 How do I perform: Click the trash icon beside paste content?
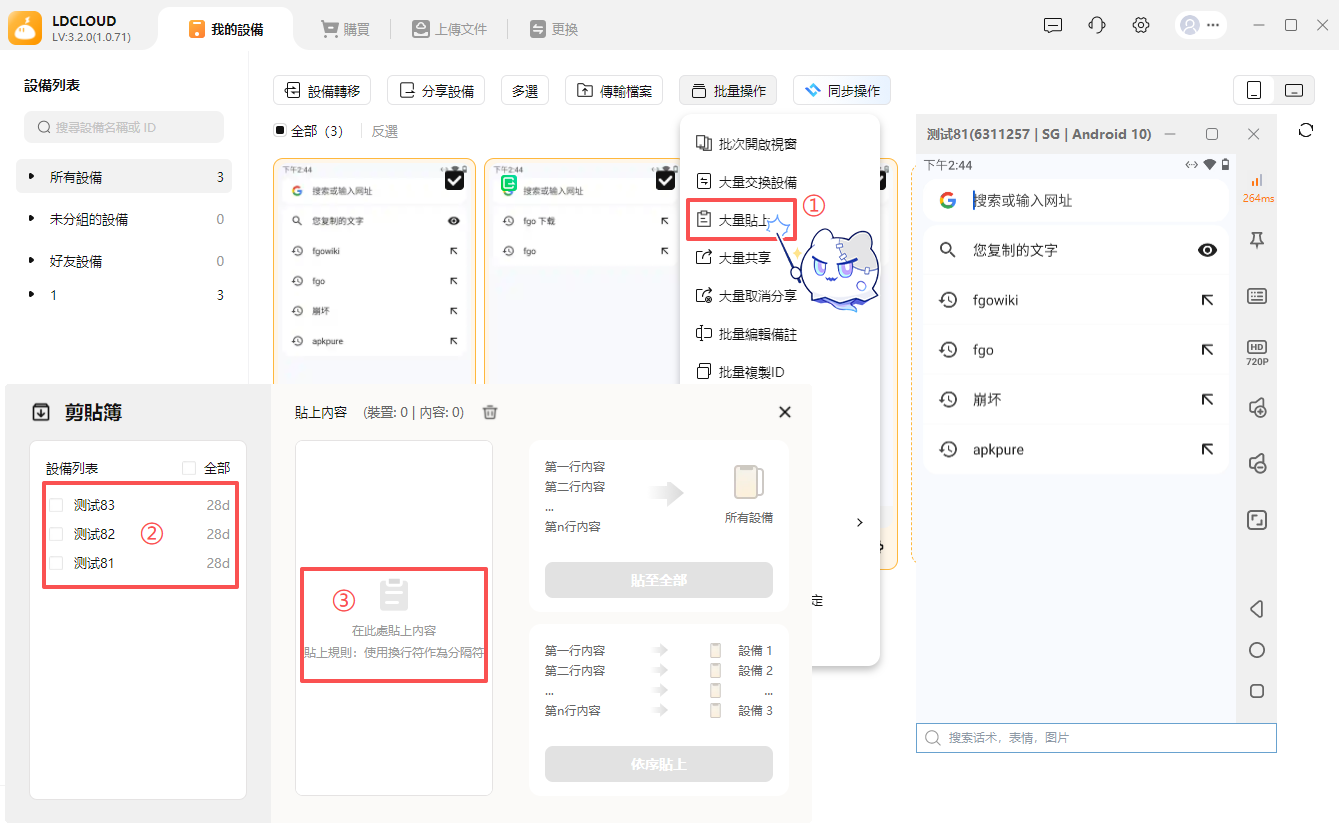point(490,412)
